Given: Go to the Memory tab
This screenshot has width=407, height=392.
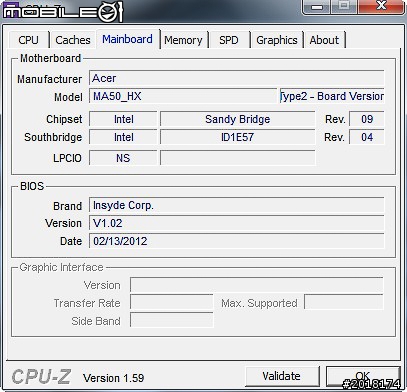Looking at the screenshot, I should point(183,40).
